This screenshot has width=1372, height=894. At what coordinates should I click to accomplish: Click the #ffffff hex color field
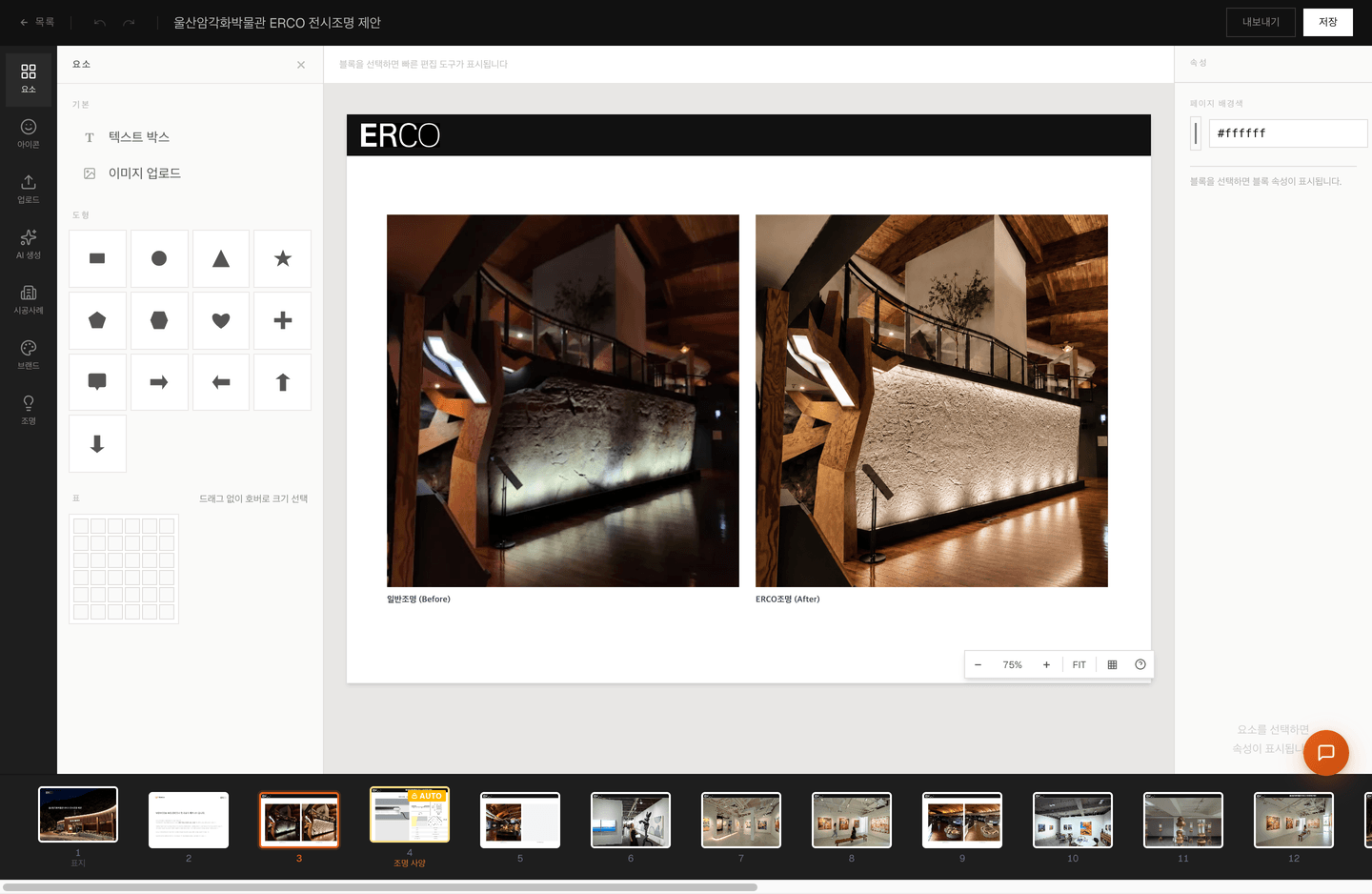[1288, 133]
